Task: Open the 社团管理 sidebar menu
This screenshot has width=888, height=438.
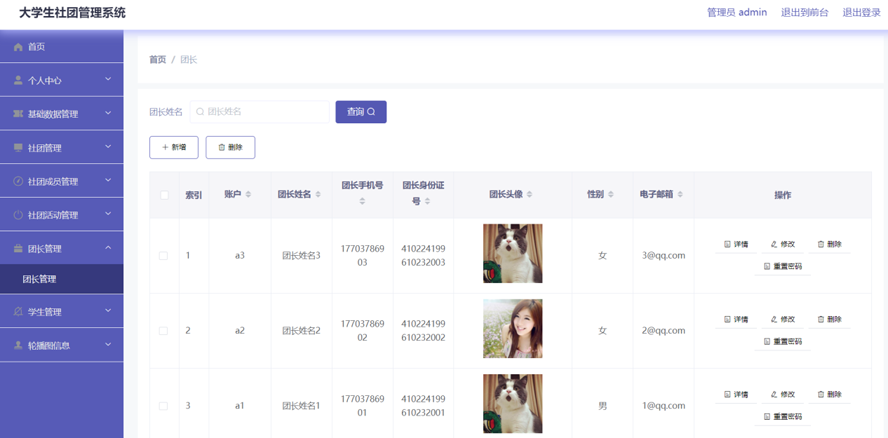Action: [62, 148]
